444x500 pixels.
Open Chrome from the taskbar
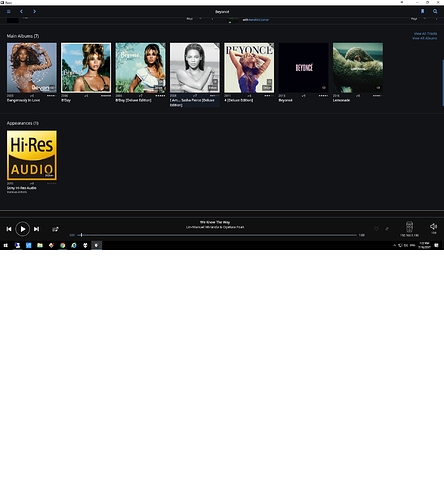click(x=62, y=245)
